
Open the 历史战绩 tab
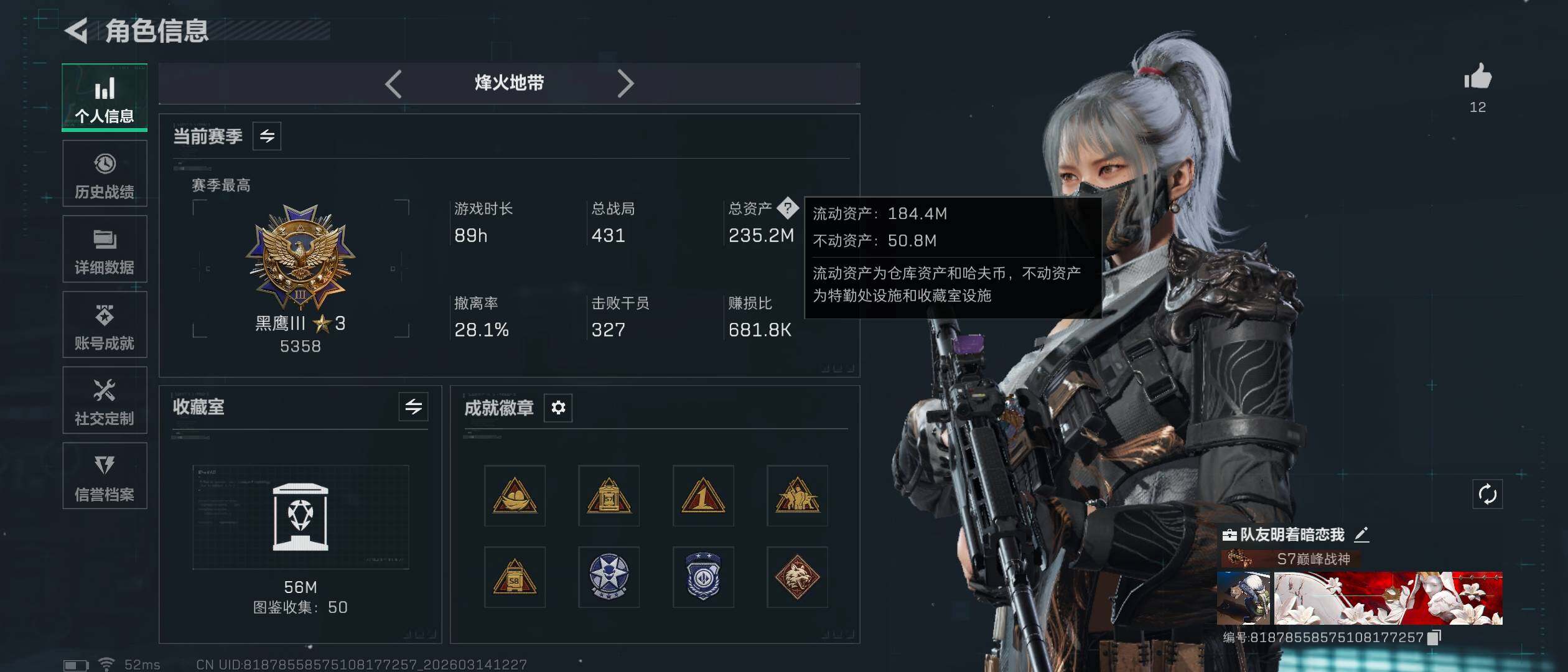(x=105, y=174)
